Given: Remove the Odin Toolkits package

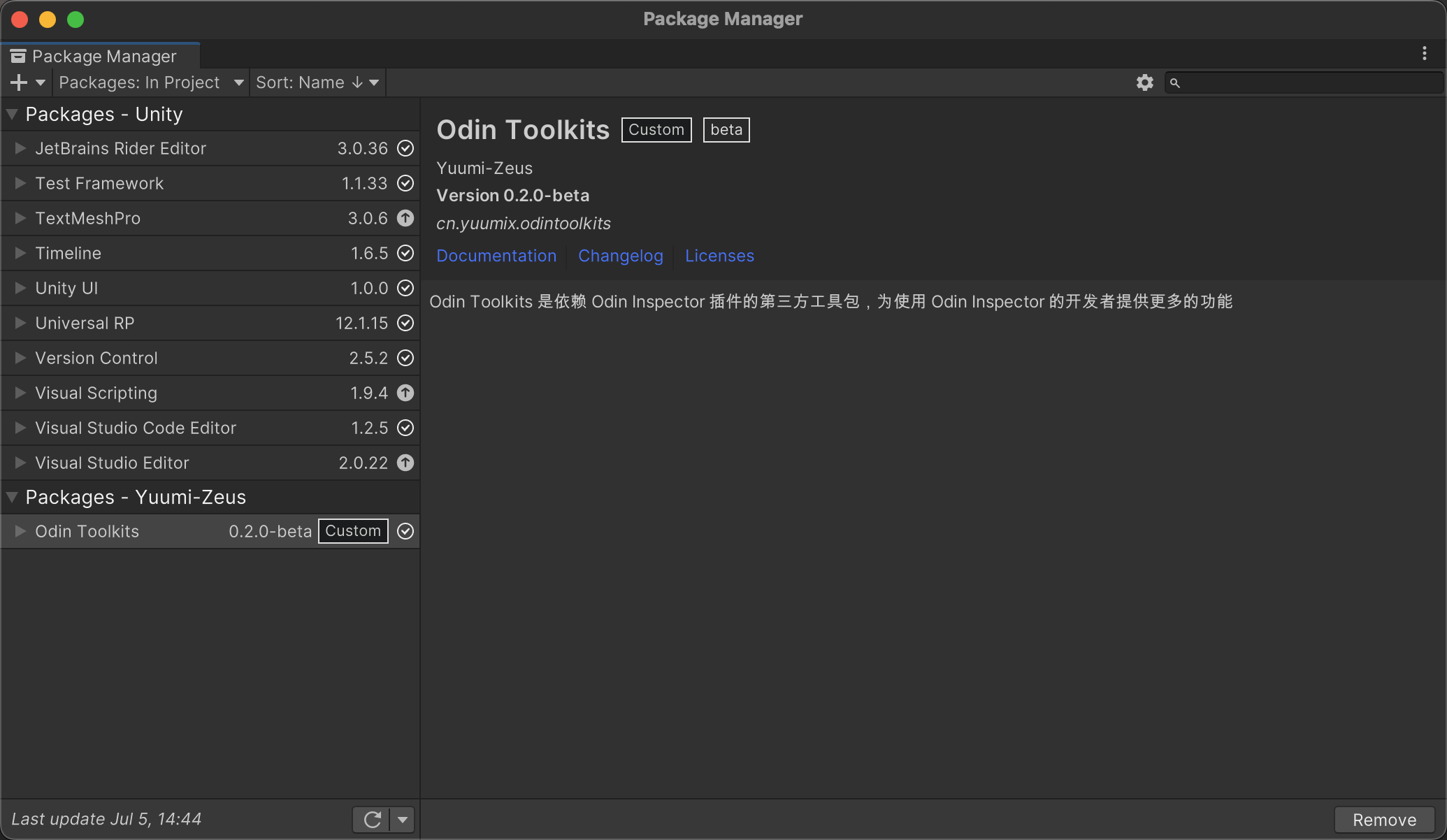Looking at the screenshot, I should (1384, 820).
